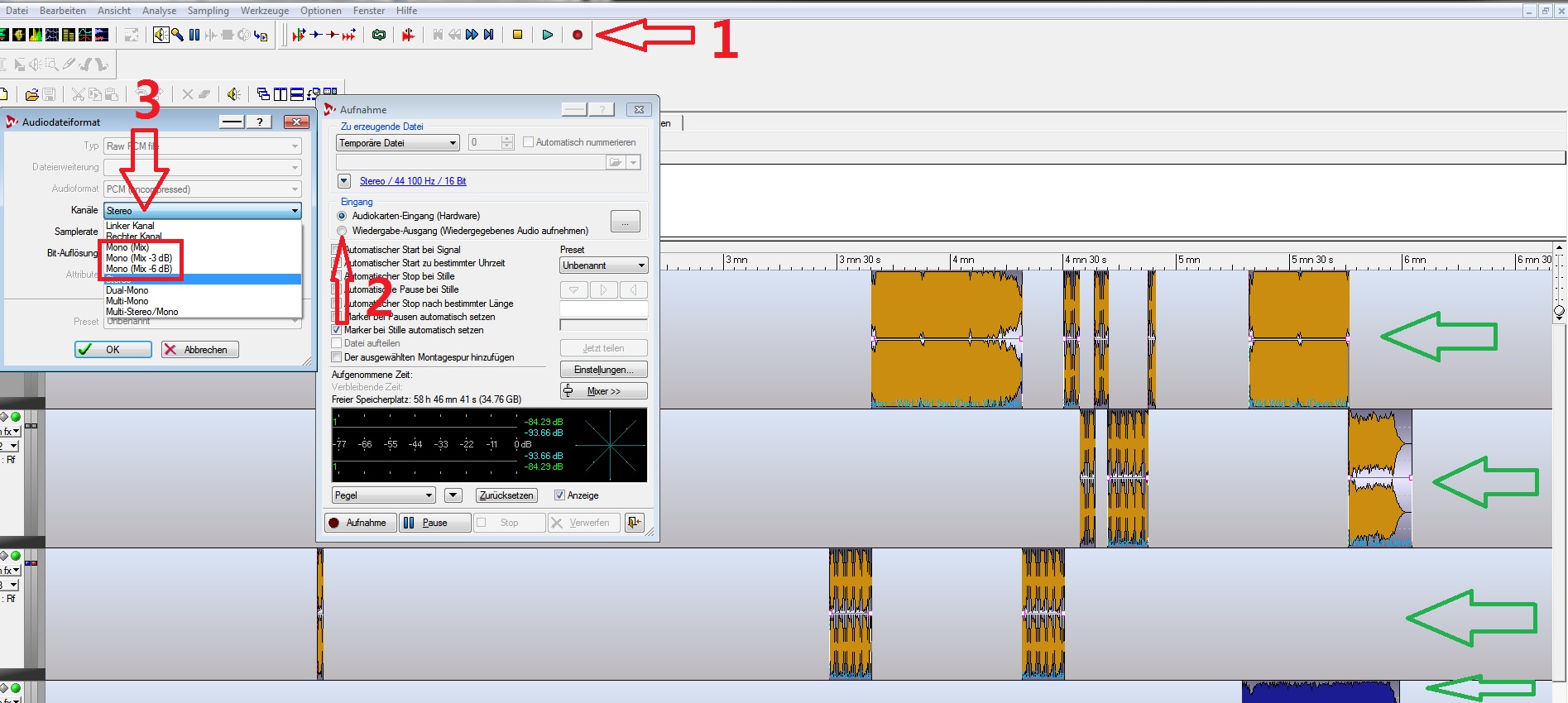Viewport: 1568px width, 703px height.
Task: Open the Bearbeiten menu
Action: click(x=63, y=11)
